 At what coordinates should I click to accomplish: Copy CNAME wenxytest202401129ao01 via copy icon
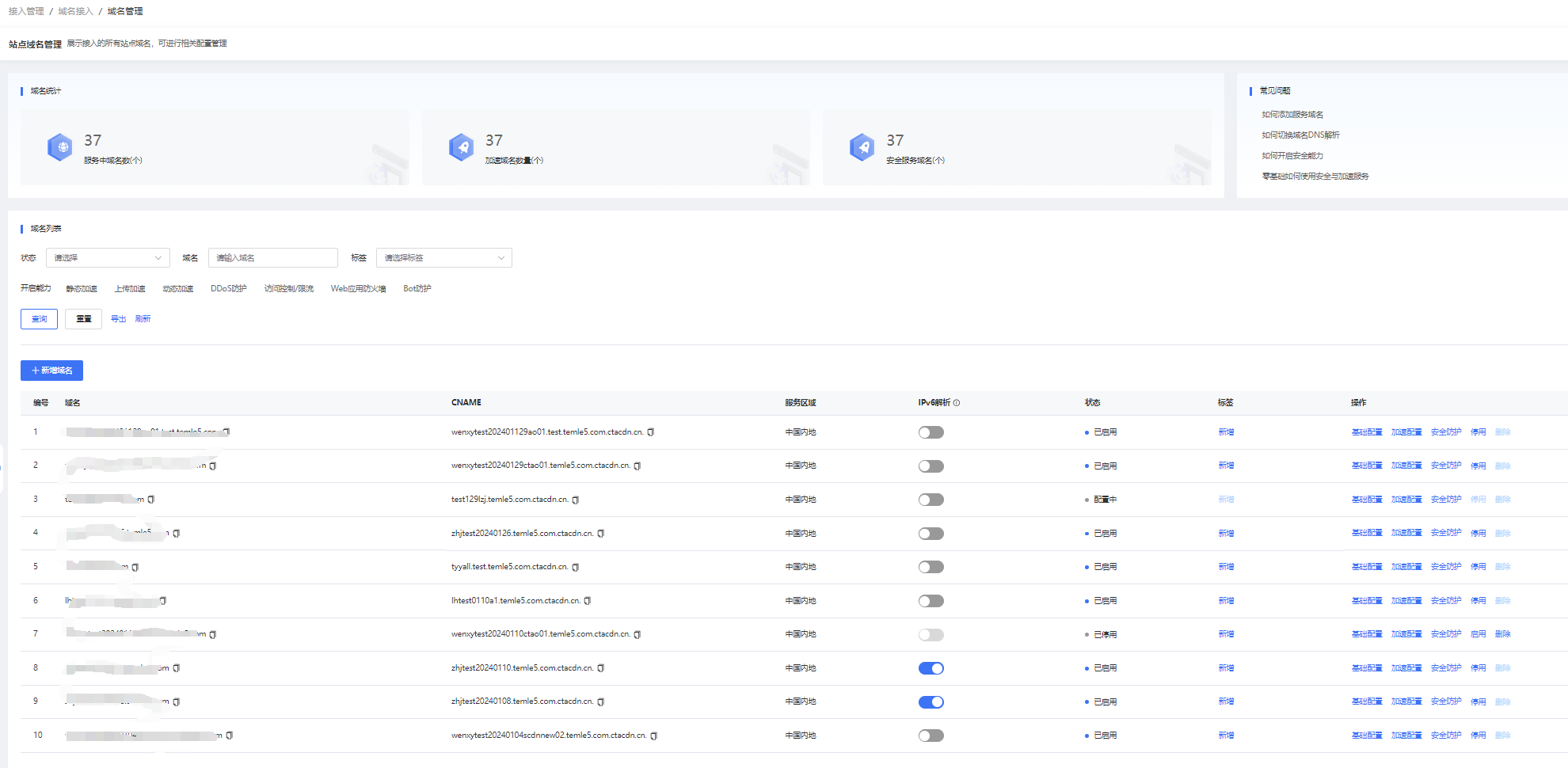pyautogui.click(x=651, y=432)
